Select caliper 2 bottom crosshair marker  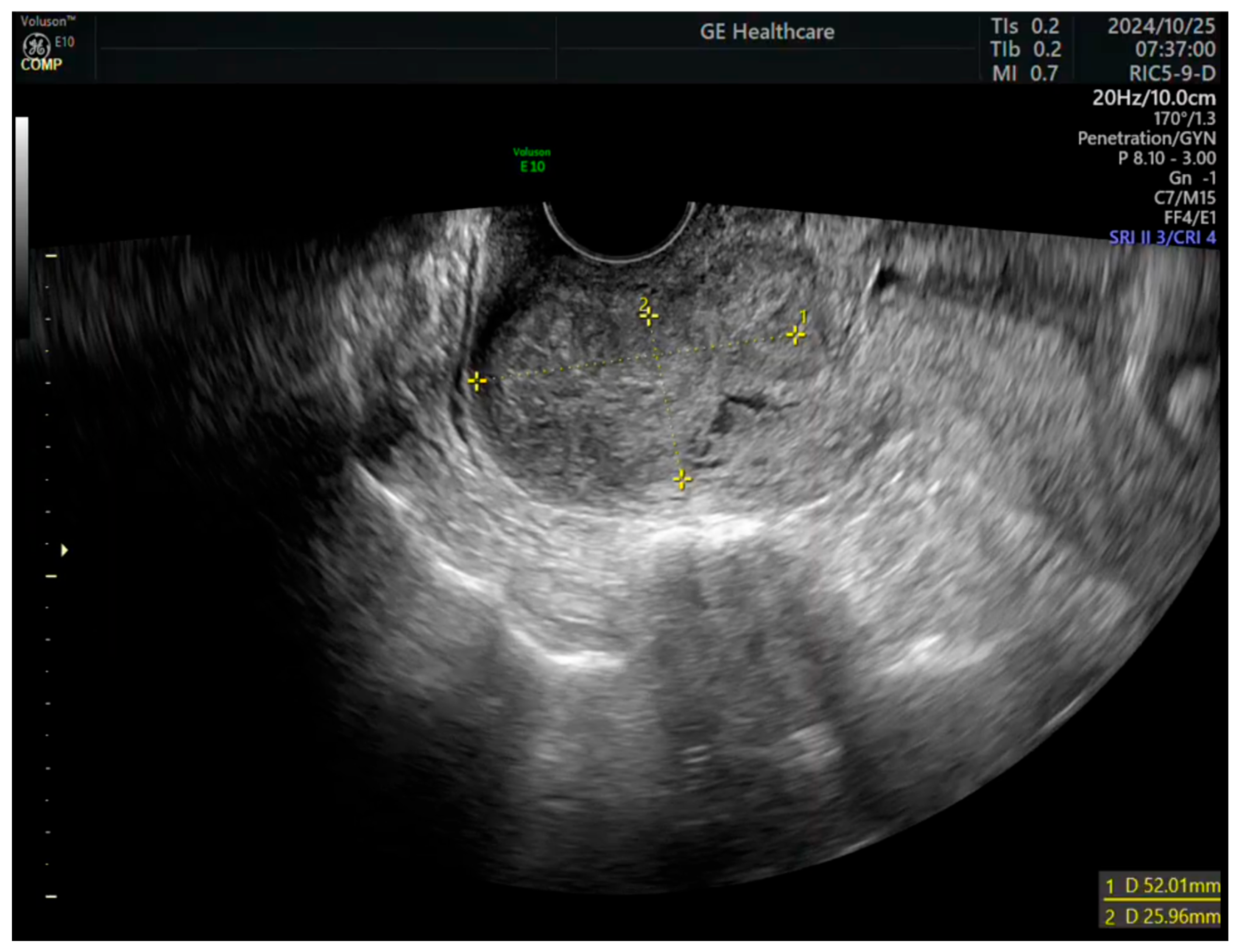tap(682, 480)
